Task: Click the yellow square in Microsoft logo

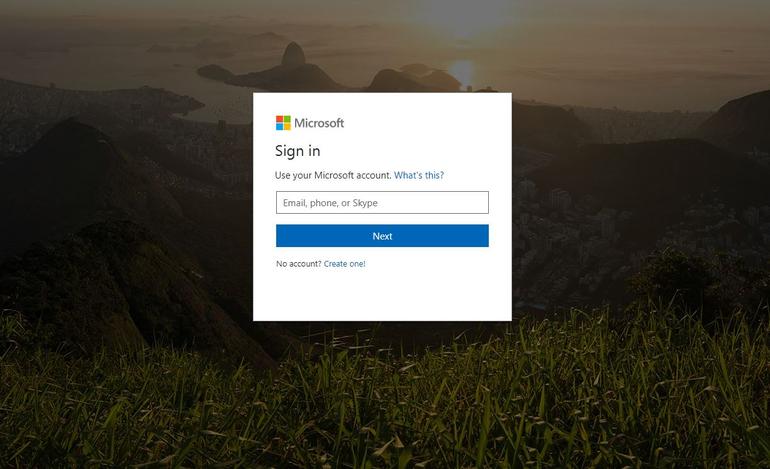Action: tap(287, 127)
